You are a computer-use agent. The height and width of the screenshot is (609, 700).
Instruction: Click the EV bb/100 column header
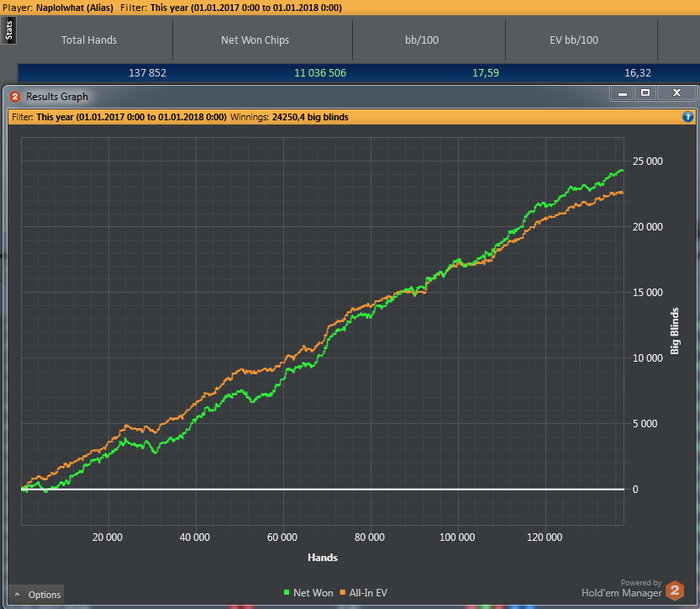pos(574,40)
